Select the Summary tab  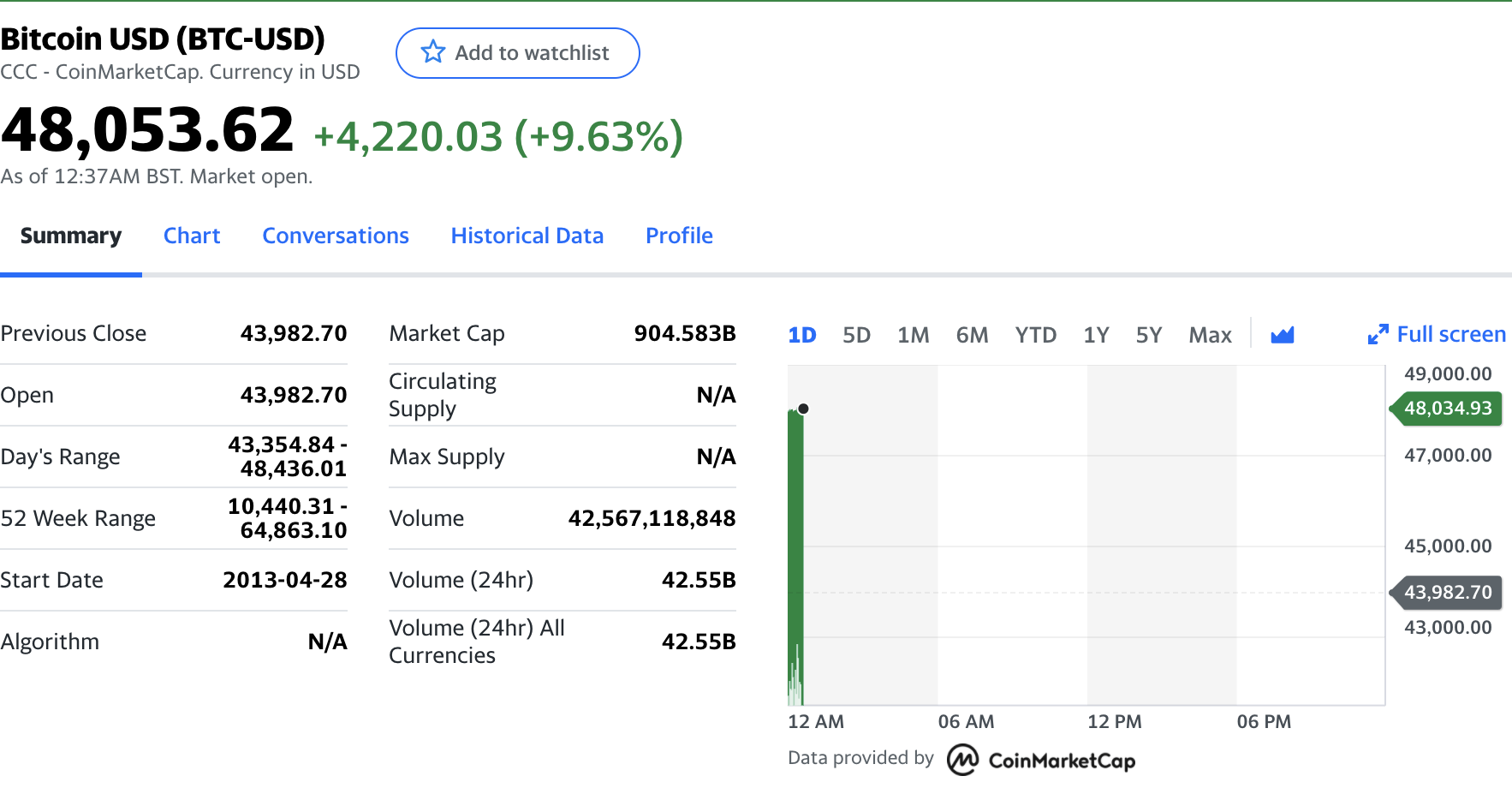click(71, 235)
